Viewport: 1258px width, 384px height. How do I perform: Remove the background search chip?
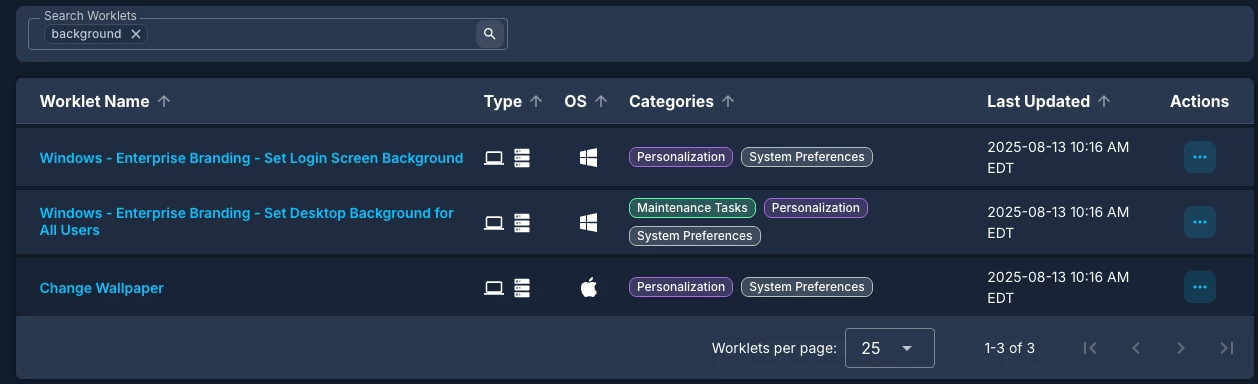coord(136,34)
